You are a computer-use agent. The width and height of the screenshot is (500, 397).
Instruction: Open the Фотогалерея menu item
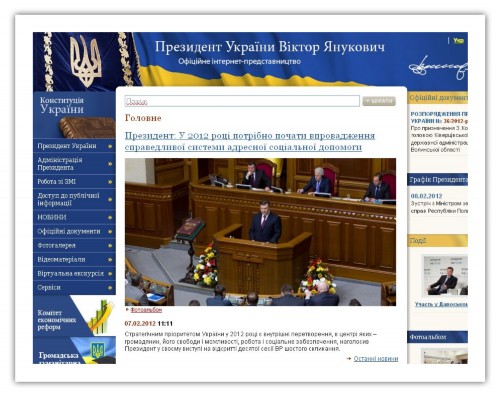pyautogui.click(x=74, y=245)
